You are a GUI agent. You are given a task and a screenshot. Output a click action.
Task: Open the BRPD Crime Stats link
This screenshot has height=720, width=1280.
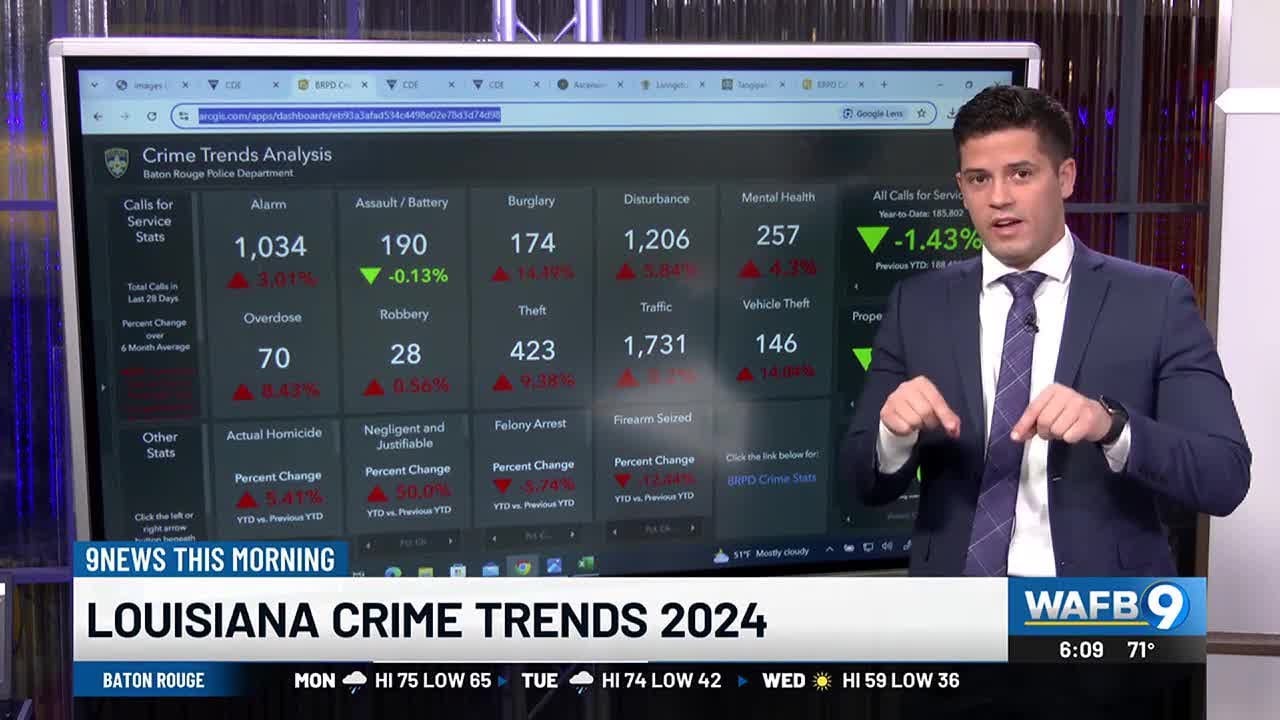tap(771, 478)
